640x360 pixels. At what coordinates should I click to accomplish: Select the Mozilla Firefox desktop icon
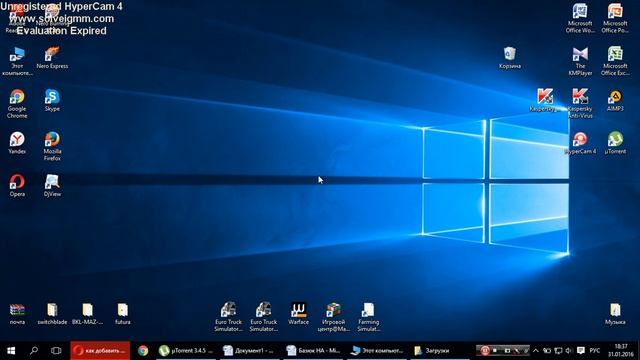pyautogui.click(x=52, y=146)
